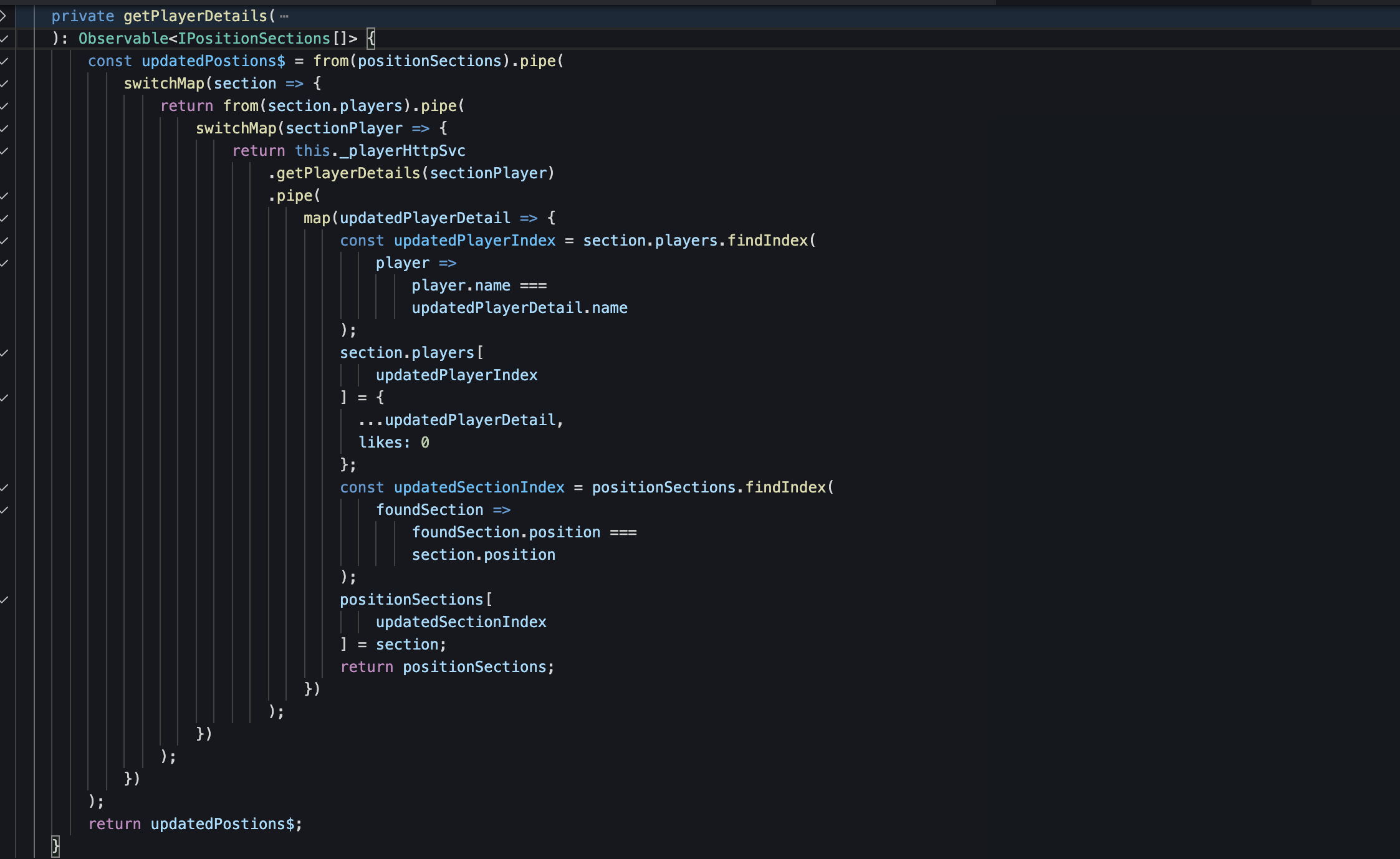Collapse fold arrow beside const updatedPostions$ line

coord(4,61)
